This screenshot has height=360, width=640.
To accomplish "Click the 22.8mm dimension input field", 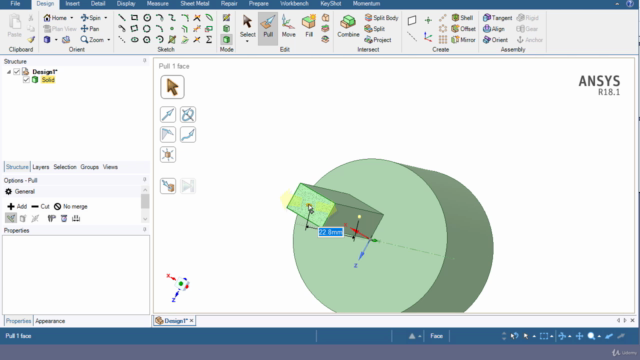I will tap(331, 232).
